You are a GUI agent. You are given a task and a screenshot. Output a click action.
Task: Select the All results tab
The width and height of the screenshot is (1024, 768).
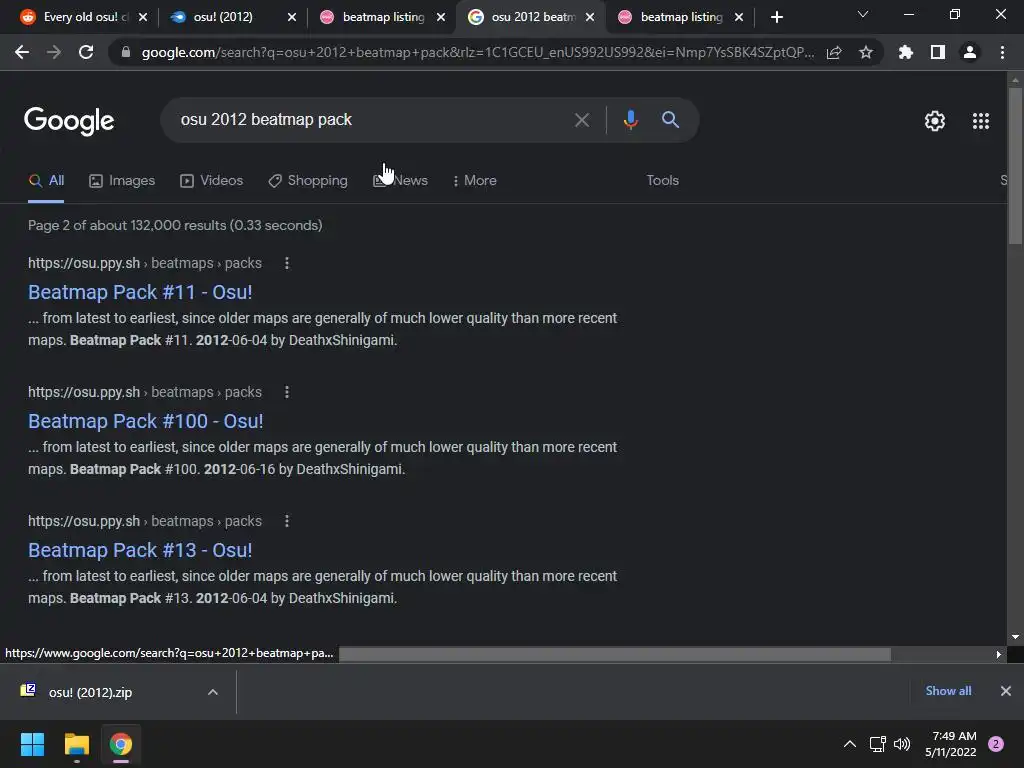46,180
